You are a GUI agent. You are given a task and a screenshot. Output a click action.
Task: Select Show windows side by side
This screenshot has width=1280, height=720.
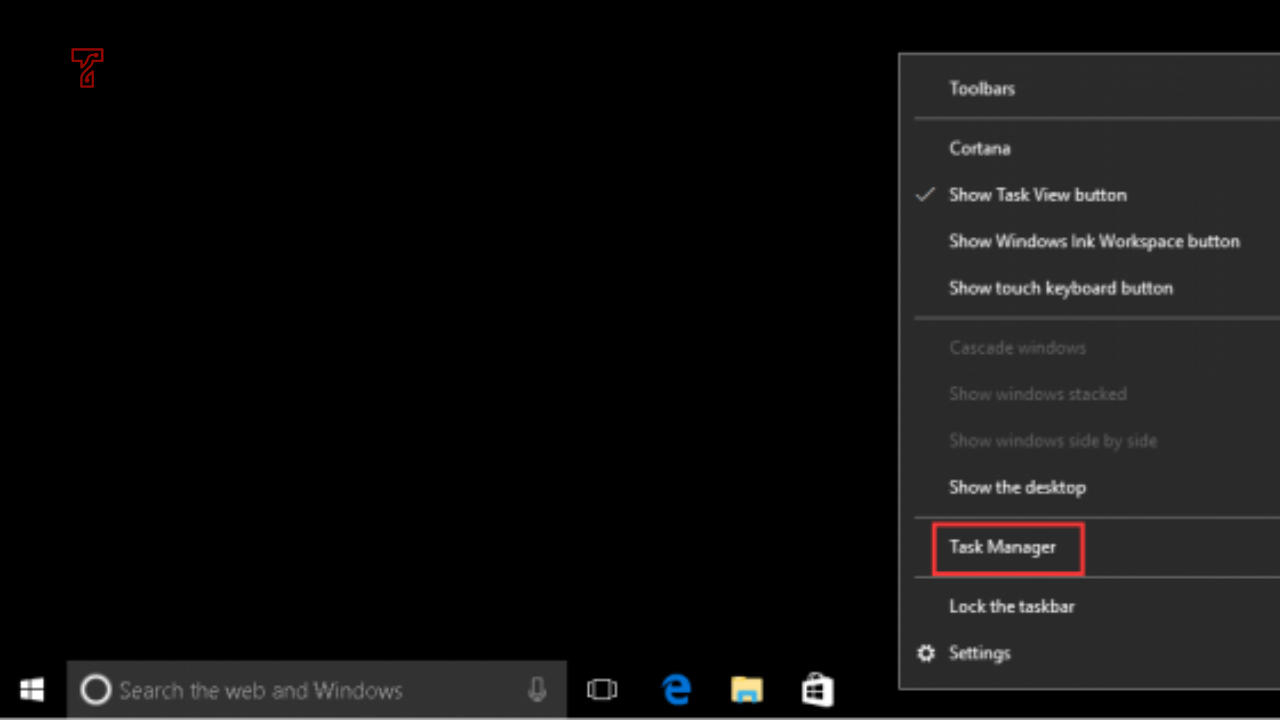pyautogui.click(x=1053, y=440)
